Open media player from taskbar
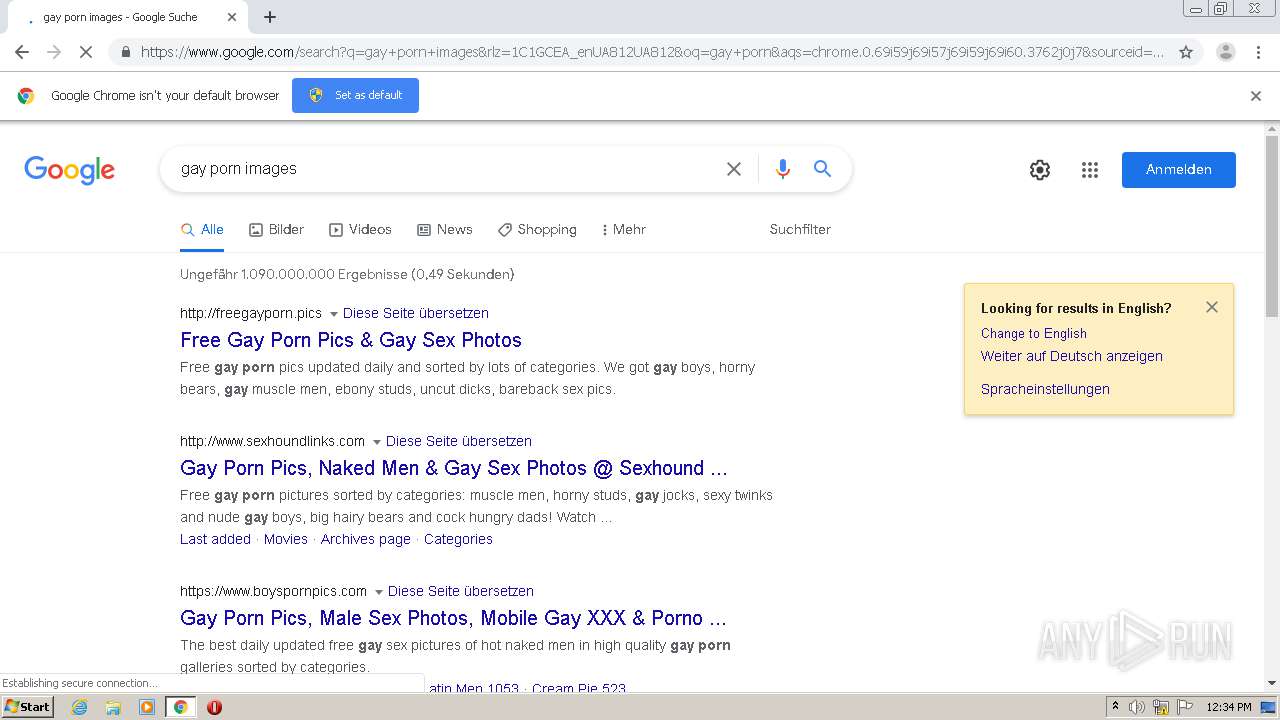1280x720 pixels. point(147,707)
